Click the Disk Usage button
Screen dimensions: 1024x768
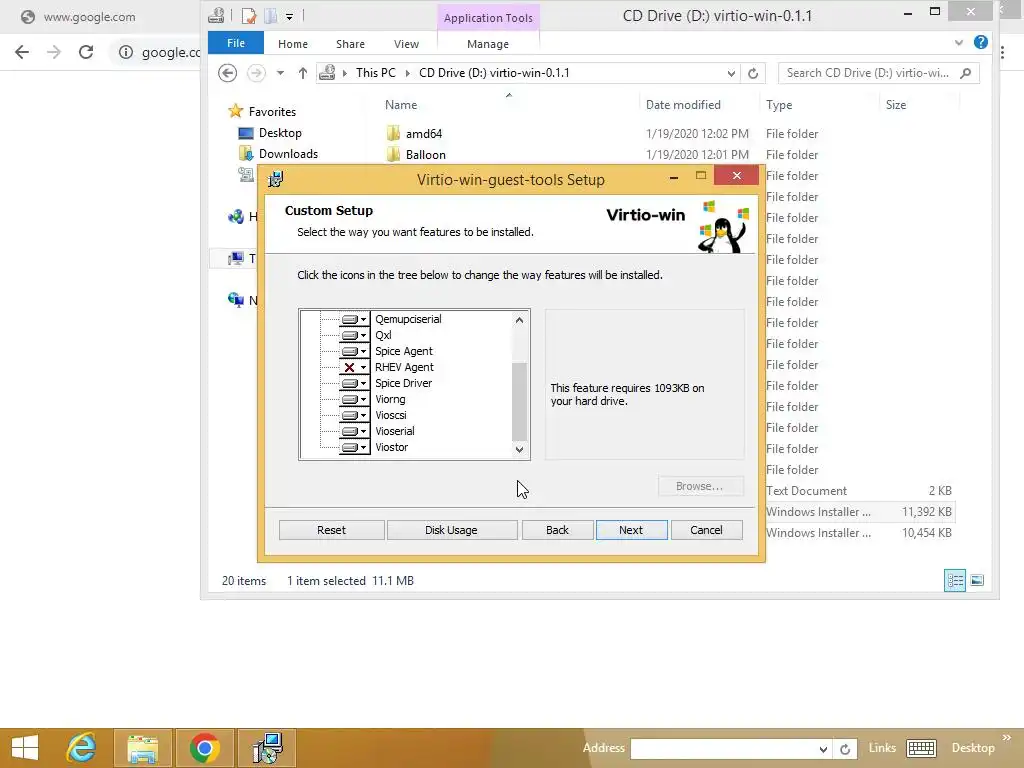coord(451,530)
